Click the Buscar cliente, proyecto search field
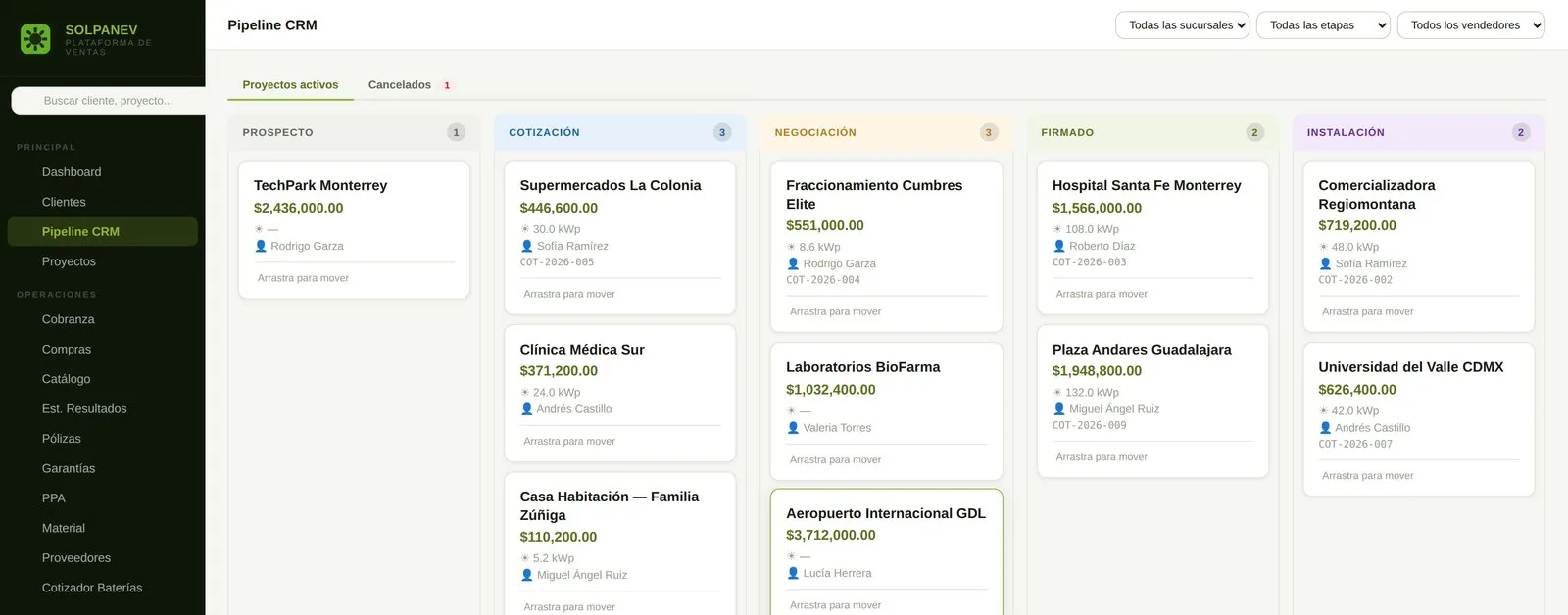This screenshot has width=1568, height=615. click(x=109, y=101)
